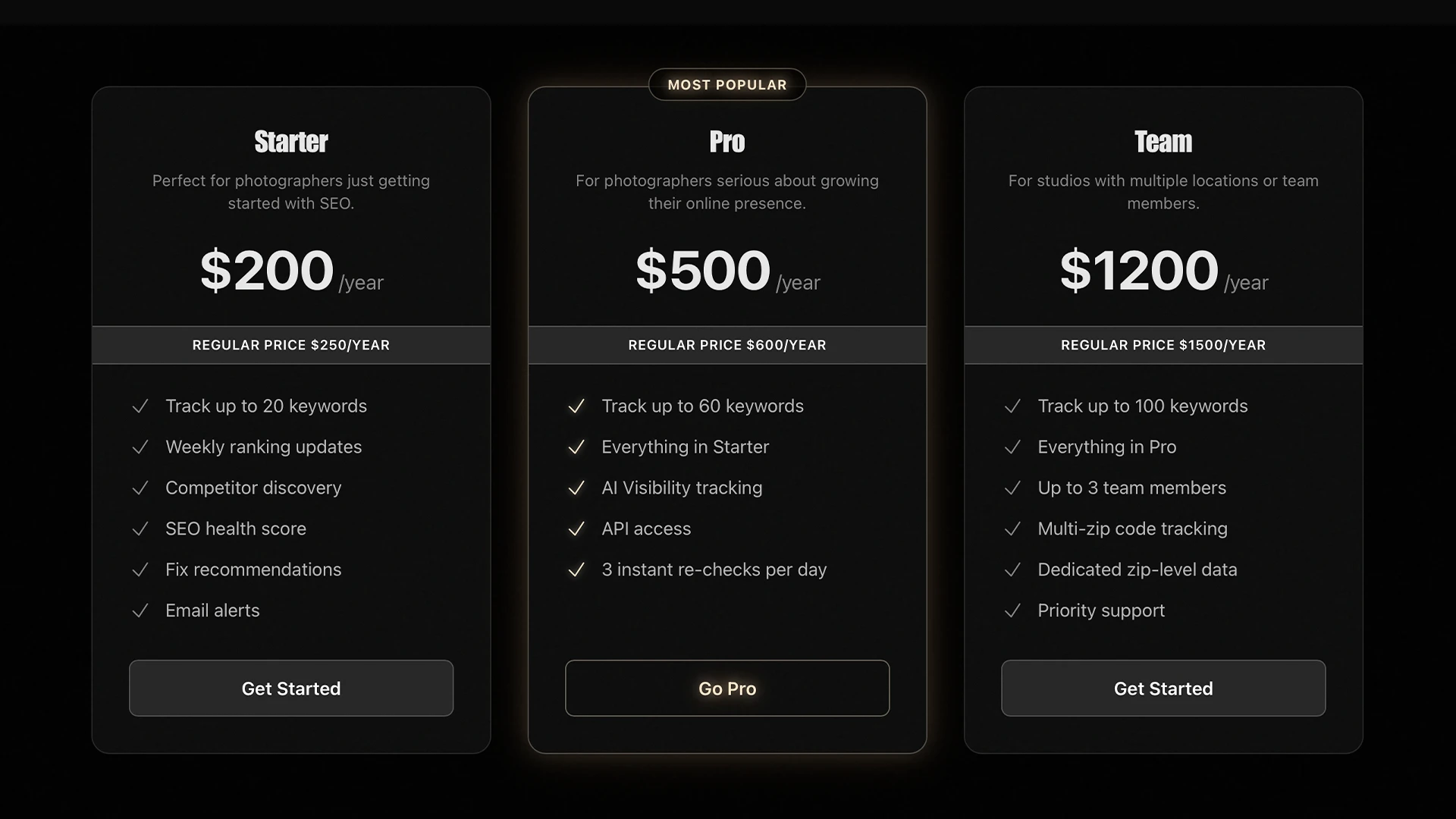
Task: Select the Get Started button under Starter plan
Action: tap(291, 689)
